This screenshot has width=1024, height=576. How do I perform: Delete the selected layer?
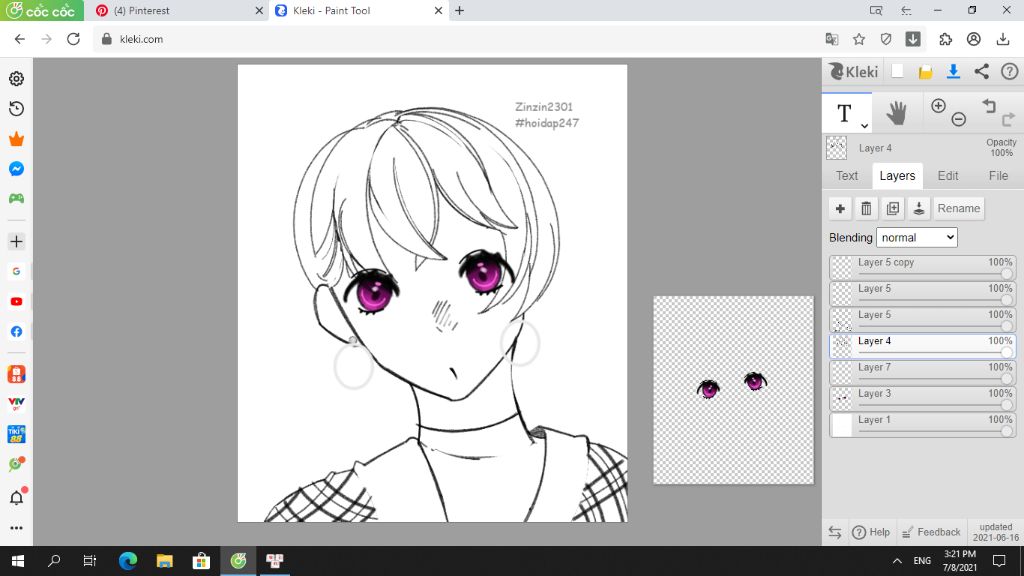tap(866, 208)
